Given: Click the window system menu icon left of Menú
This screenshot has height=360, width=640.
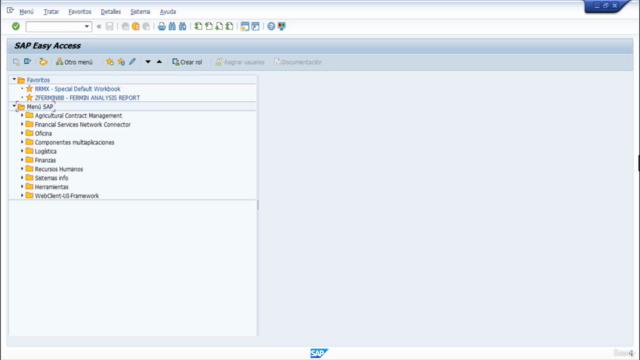Looking at the screenshot, I should coord(10,11).
